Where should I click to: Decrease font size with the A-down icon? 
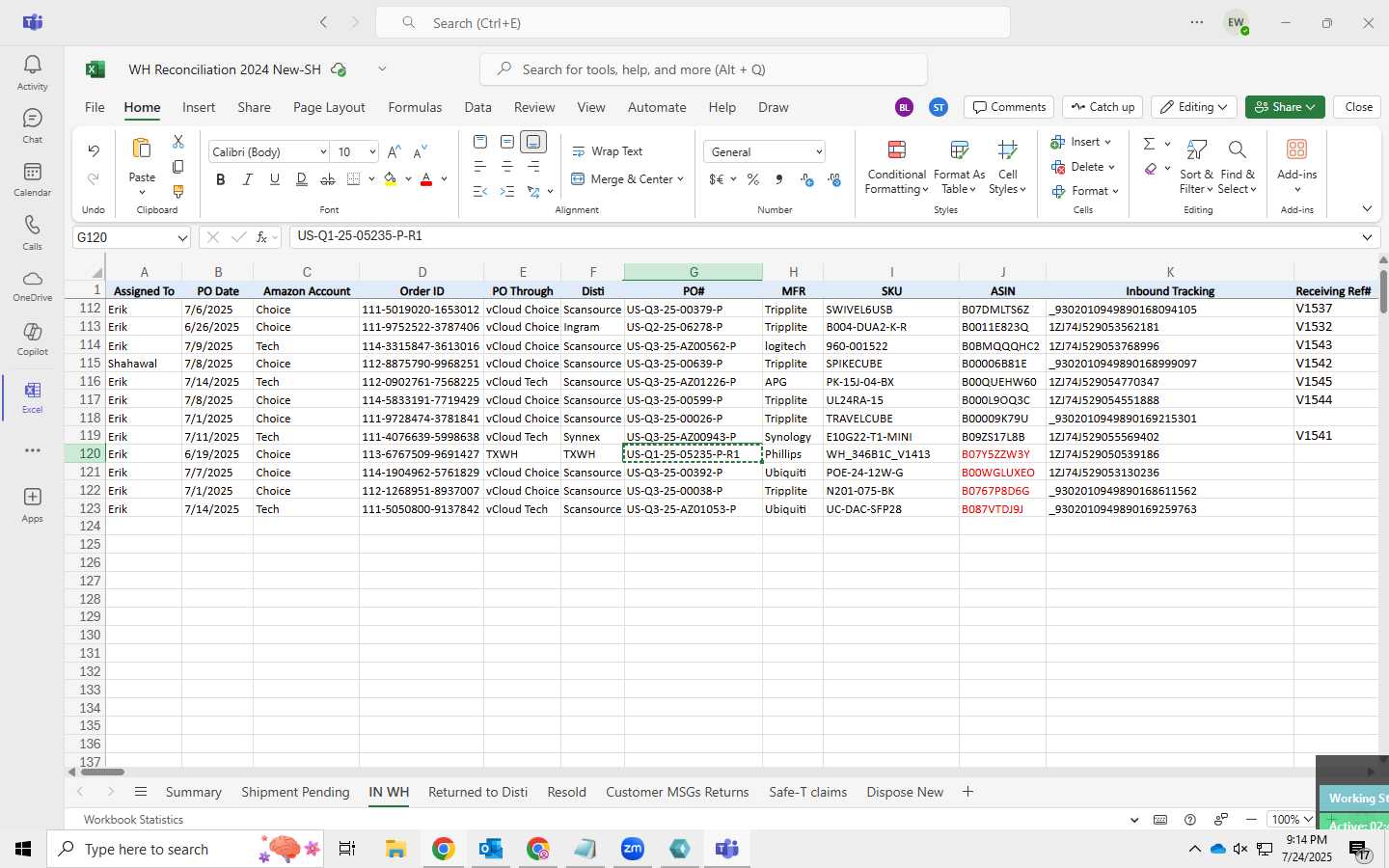pyautogui.click(x=420, y=151)
